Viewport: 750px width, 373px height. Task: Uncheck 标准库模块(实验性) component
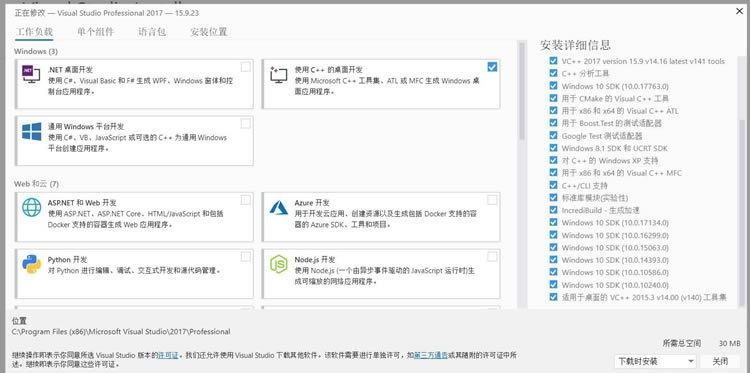[x=553, y=198]
